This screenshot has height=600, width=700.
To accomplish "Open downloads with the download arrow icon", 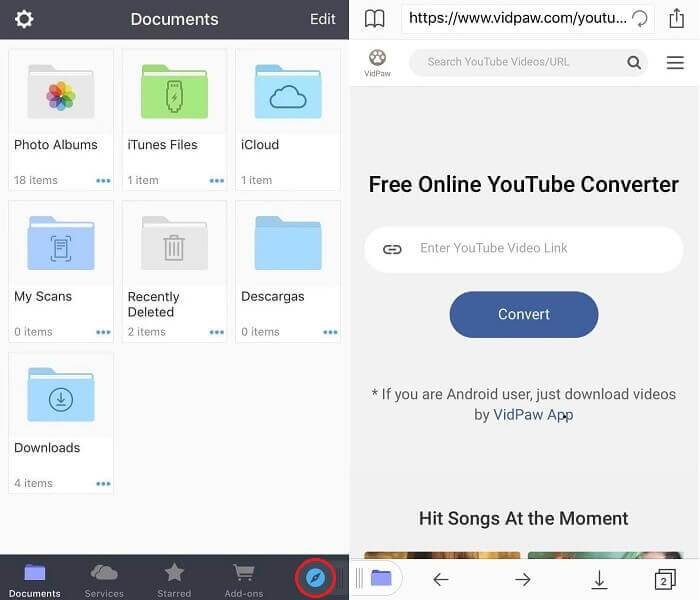I will click(x=599, y=579).
